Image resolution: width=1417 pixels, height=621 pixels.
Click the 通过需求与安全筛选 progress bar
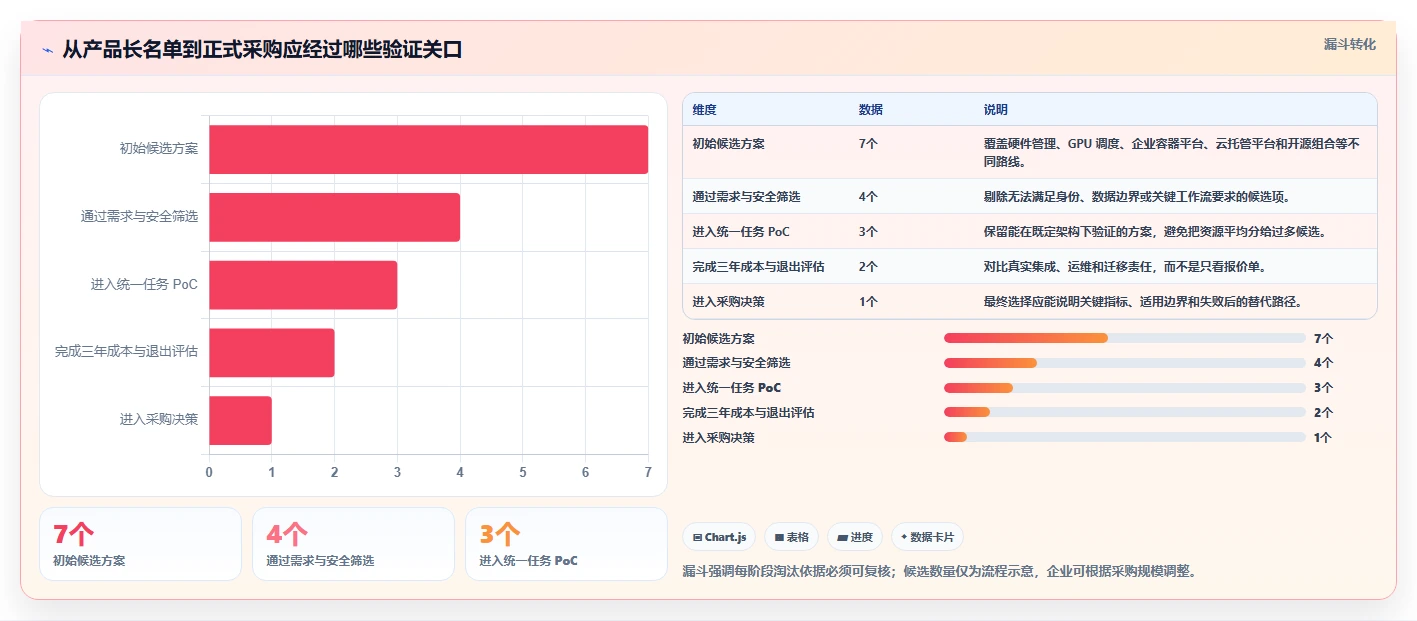coord(1125,363)
